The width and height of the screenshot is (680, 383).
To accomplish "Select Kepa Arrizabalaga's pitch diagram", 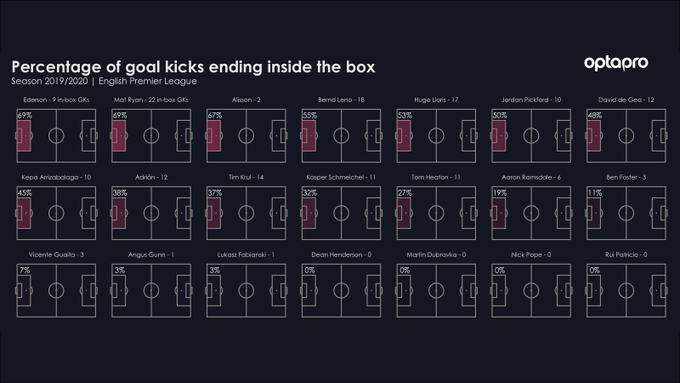I will (56, 213).
